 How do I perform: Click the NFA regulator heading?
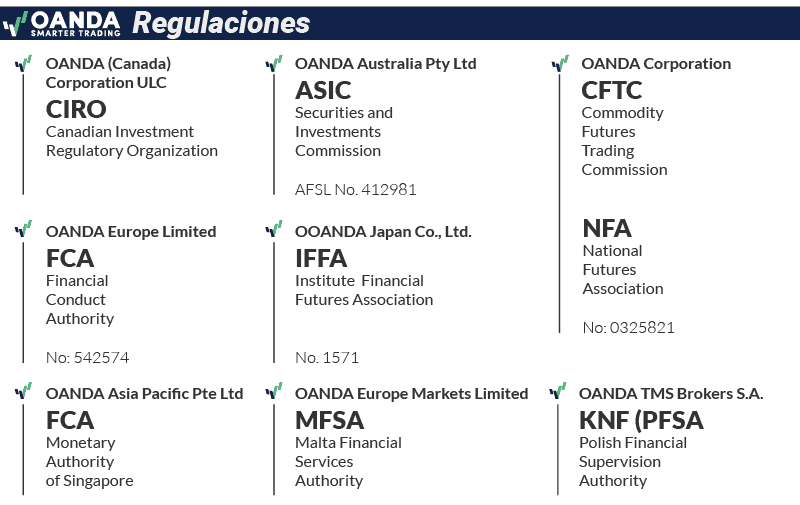607,229
